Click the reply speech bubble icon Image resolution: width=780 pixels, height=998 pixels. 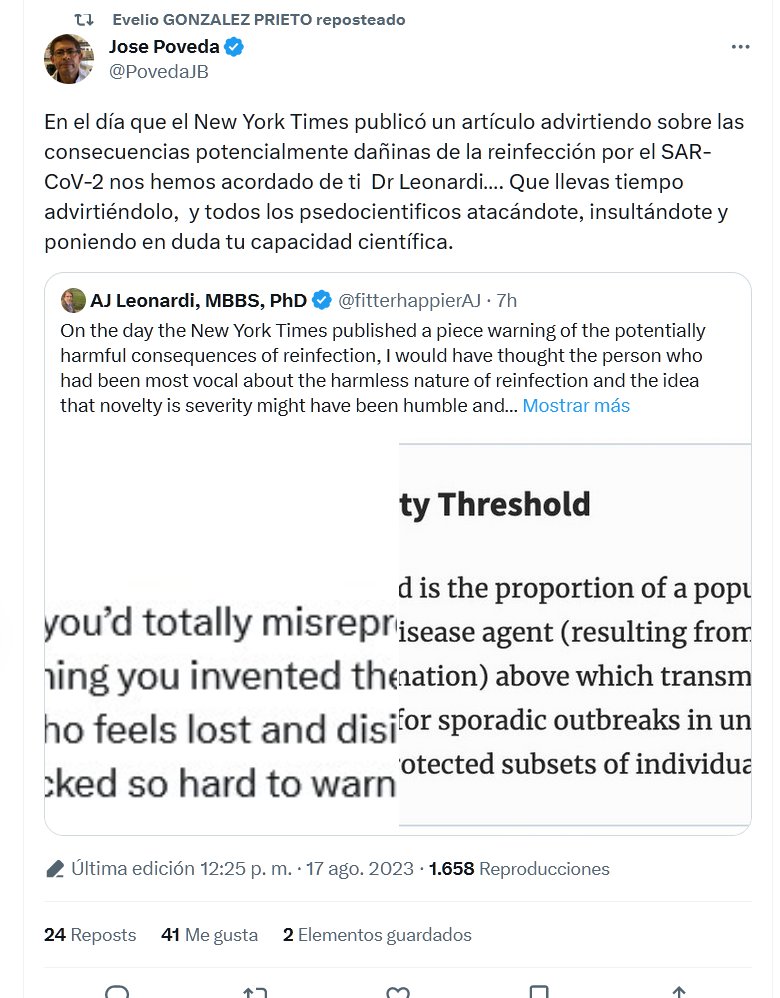(117, 992)
